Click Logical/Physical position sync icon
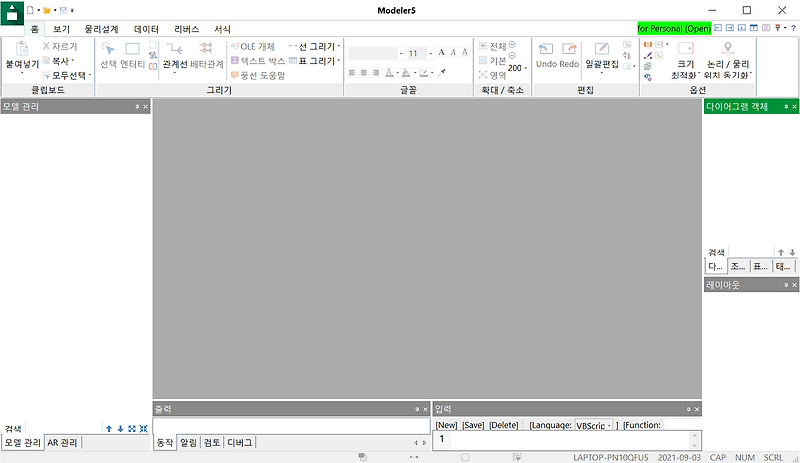This screenshot has width=800, height=463. [x=728, y=49]
